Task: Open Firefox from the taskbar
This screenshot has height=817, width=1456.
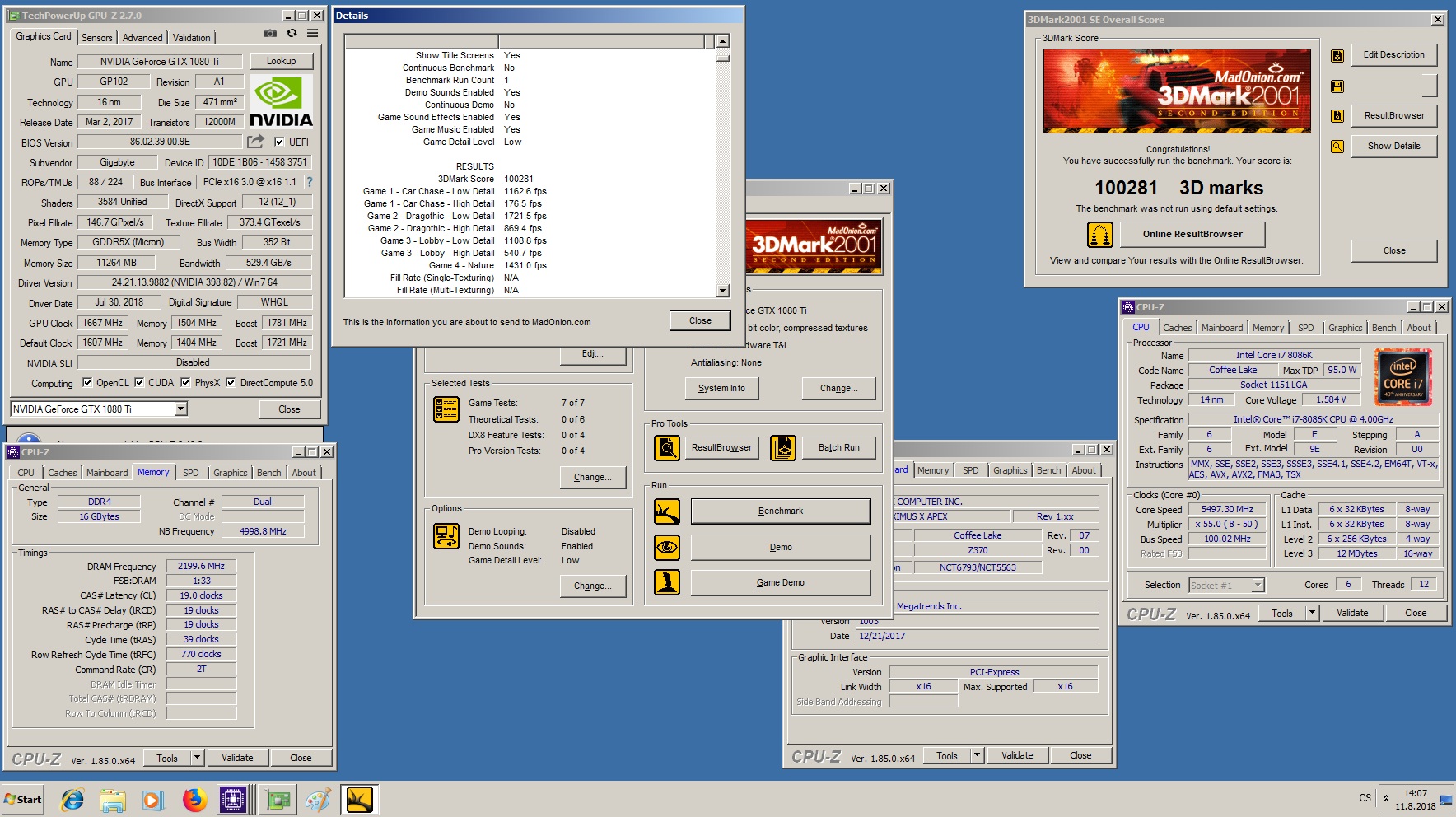Action: (194, 799)
